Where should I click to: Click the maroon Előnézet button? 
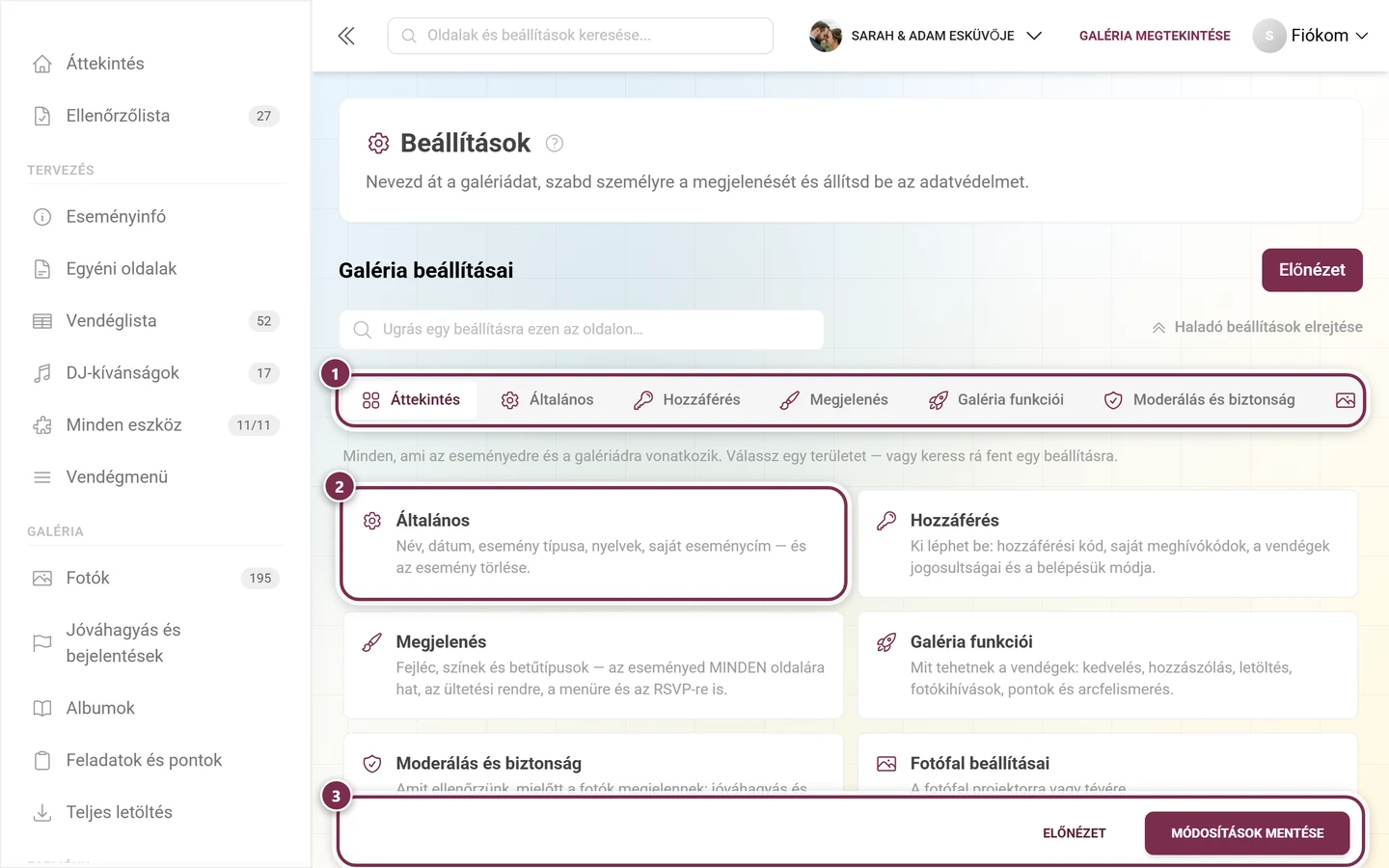(x=1312, y=270)
